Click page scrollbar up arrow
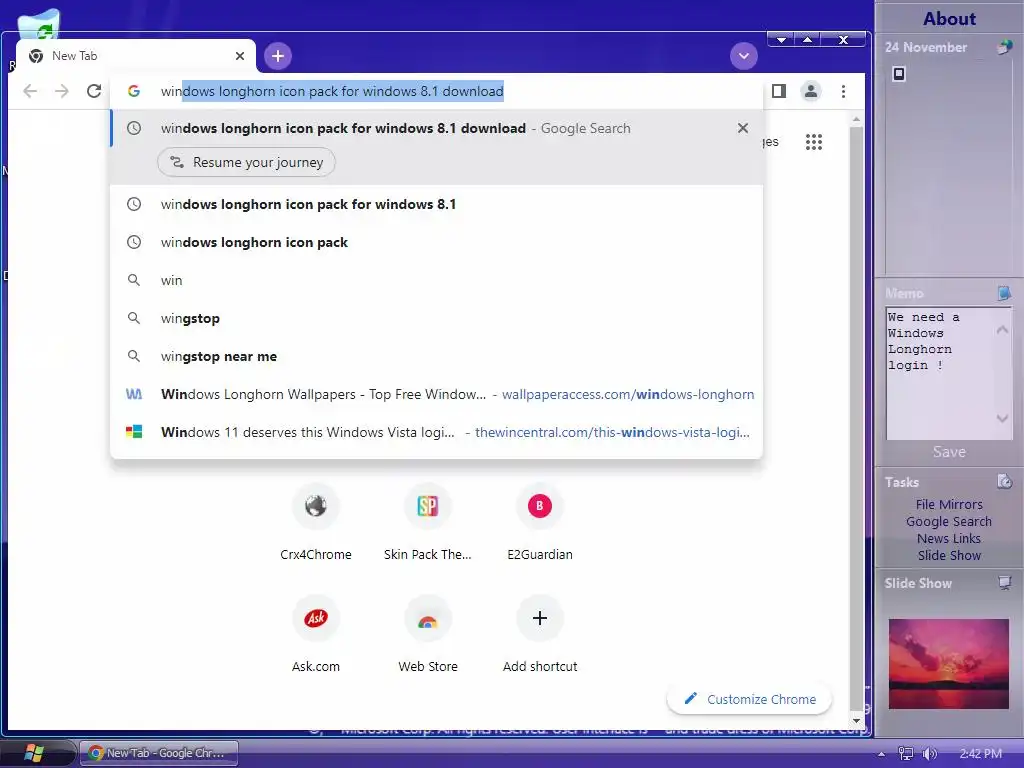 pos(856,120)
